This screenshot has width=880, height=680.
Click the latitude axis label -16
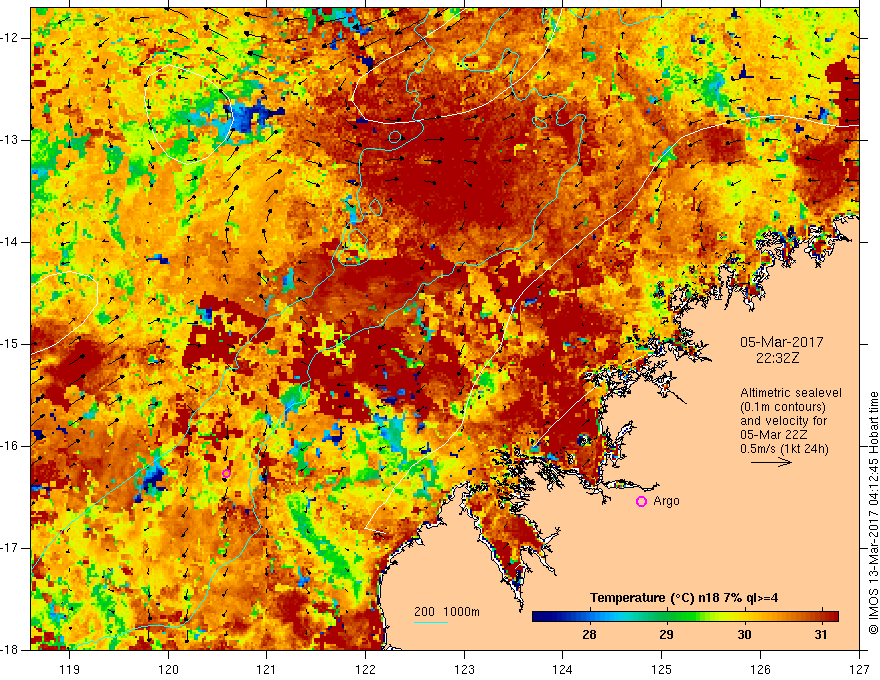(x=10, y=446)
